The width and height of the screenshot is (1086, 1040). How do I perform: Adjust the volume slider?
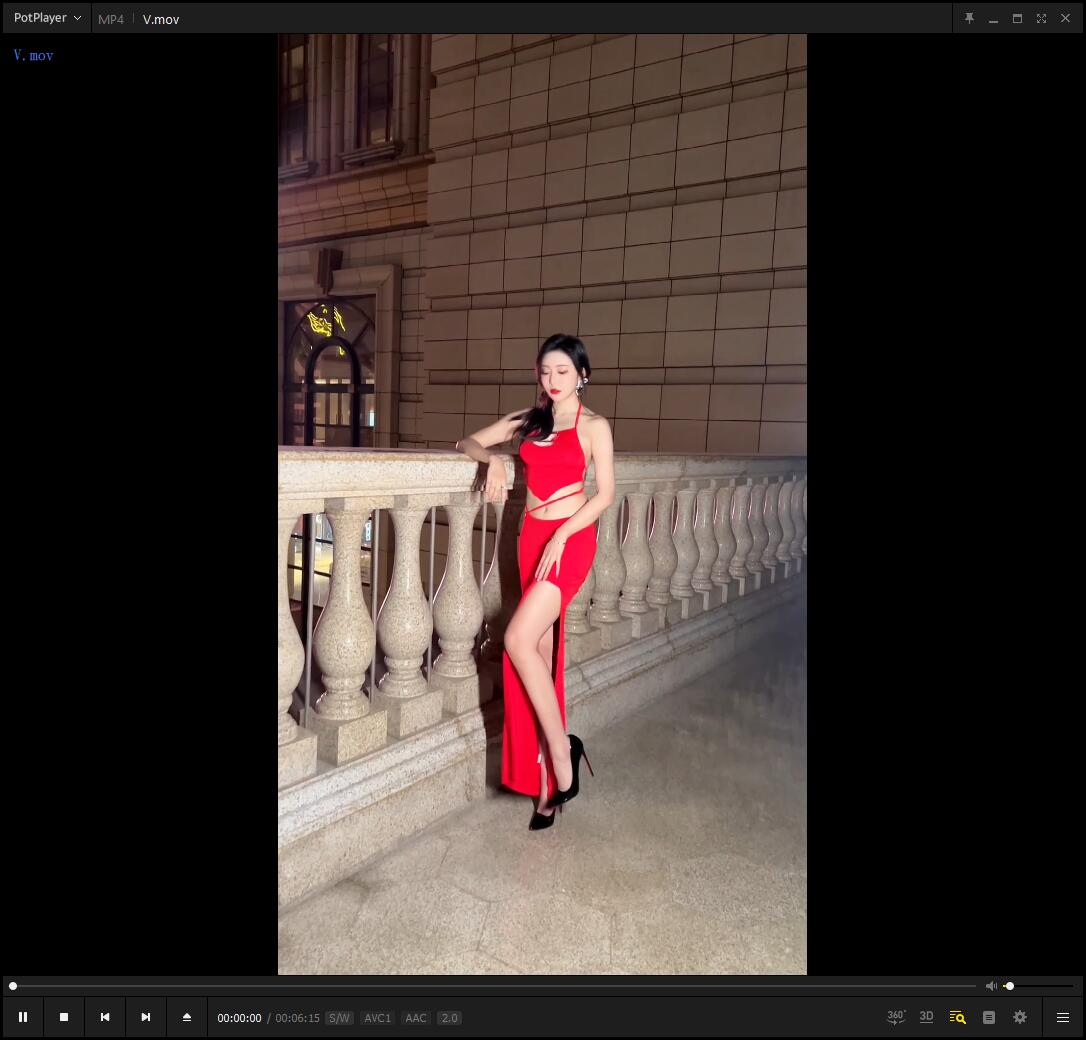point(1038,986)
